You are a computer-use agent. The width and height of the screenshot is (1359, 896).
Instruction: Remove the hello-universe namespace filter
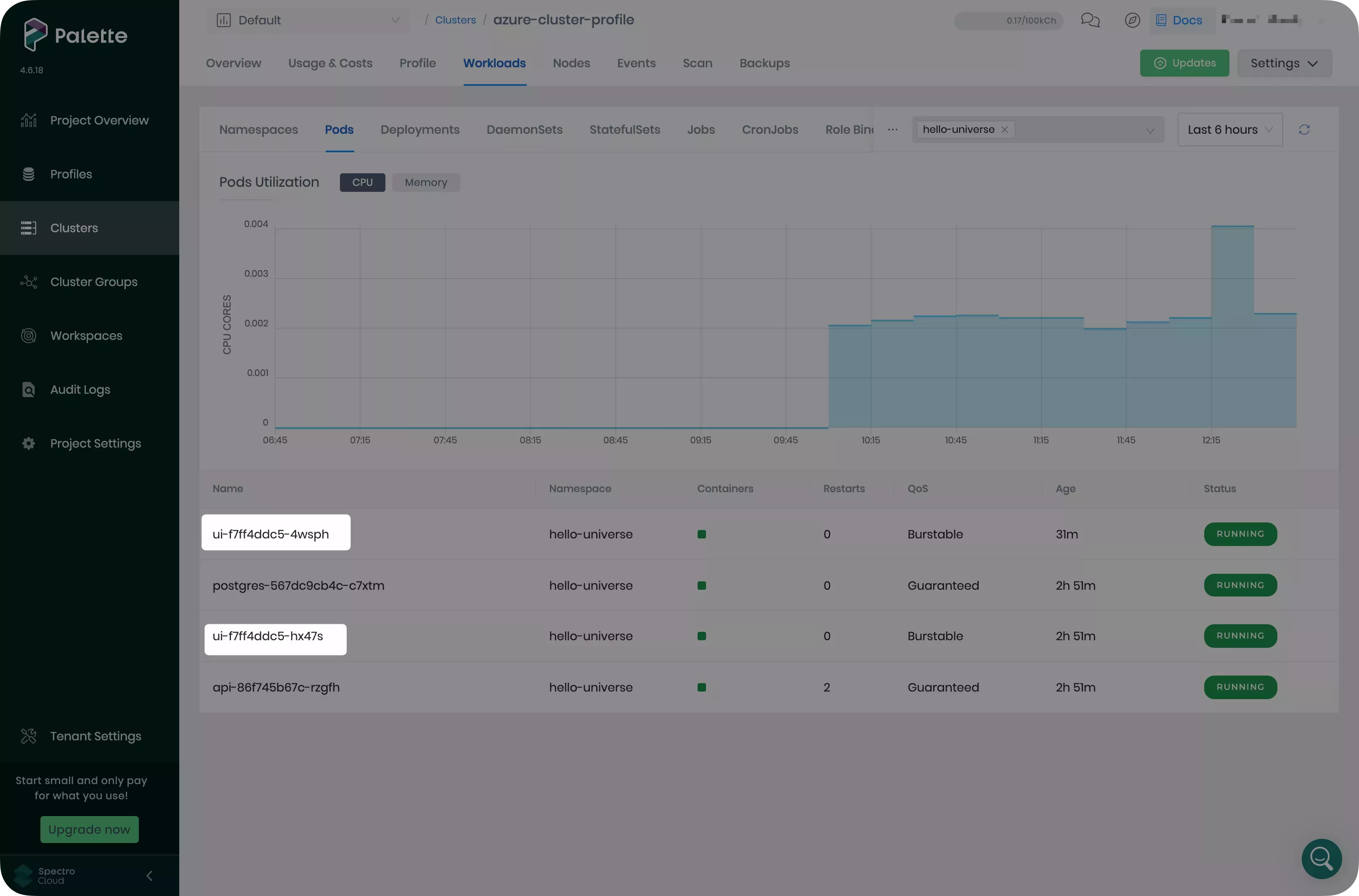click(x=1004, y=129)
